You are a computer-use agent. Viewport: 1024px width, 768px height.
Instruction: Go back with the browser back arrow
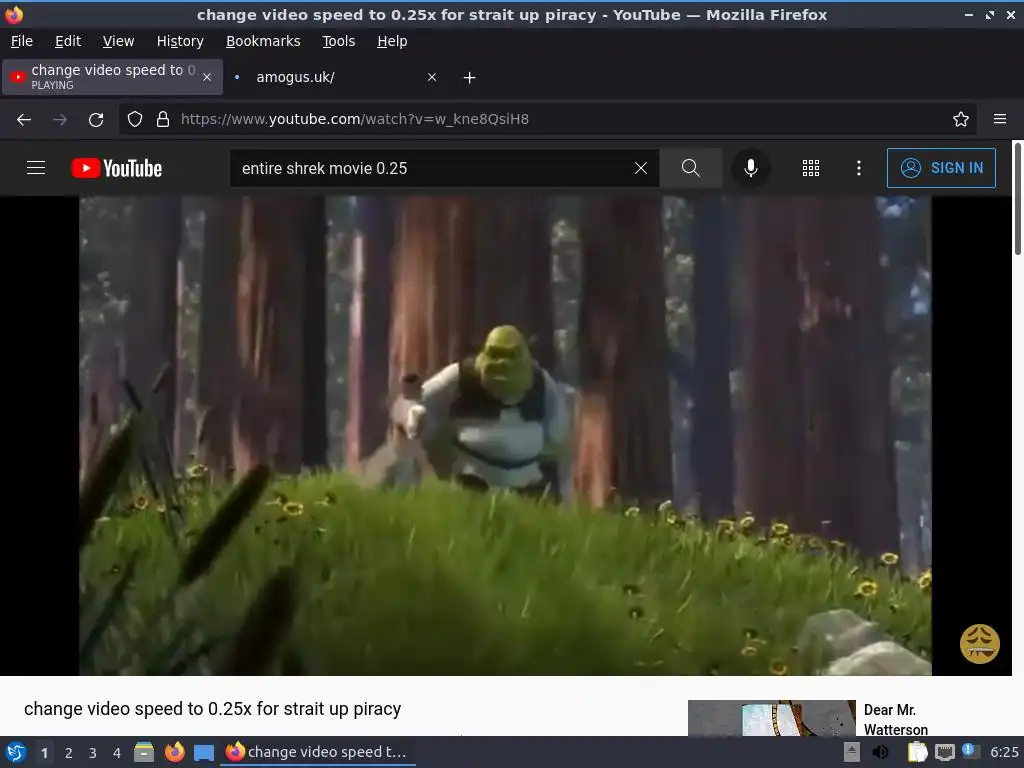click(24, 120)
